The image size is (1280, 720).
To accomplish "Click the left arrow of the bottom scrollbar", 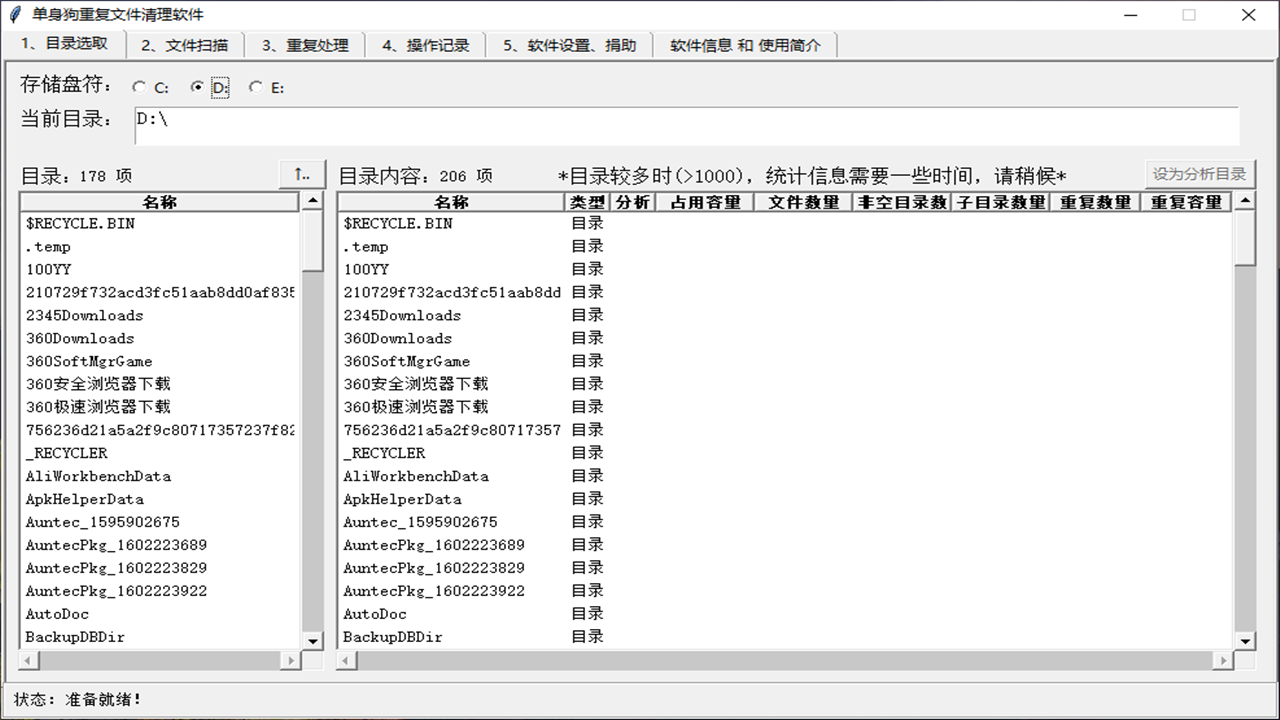I will [x=27, y=661].
